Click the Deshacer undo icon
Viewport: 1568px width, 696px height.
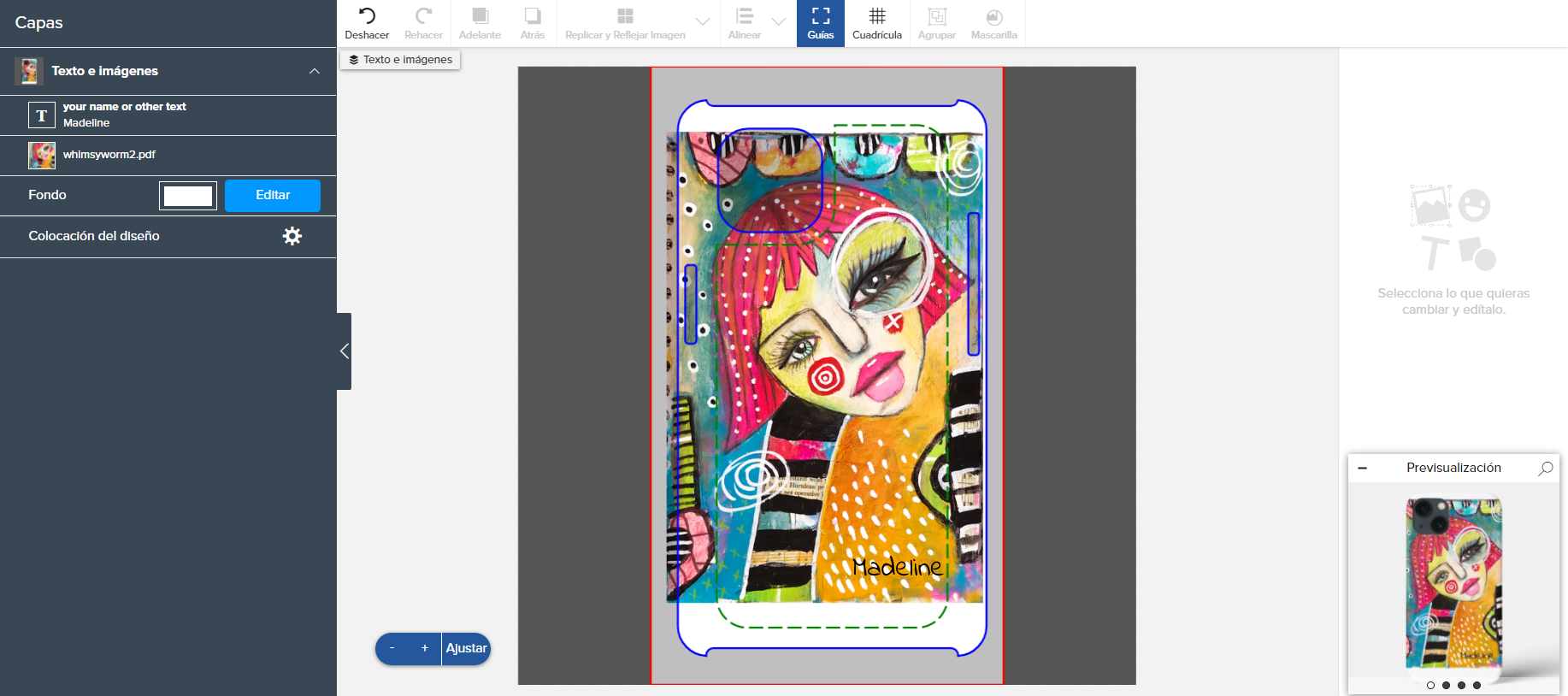(x=367, y=16)
